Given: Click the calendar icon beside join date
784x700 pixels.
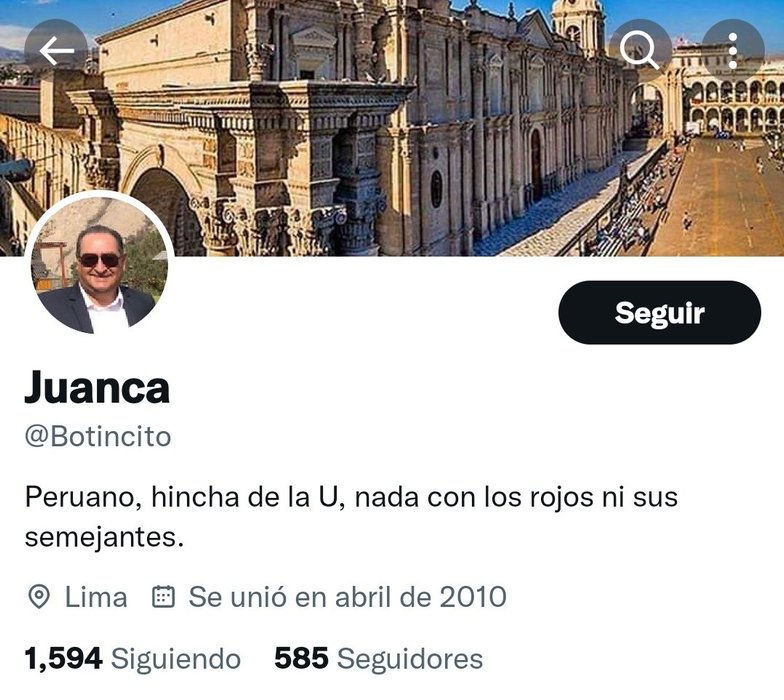Looking at the screenshot, I should [x=163, y=596].
